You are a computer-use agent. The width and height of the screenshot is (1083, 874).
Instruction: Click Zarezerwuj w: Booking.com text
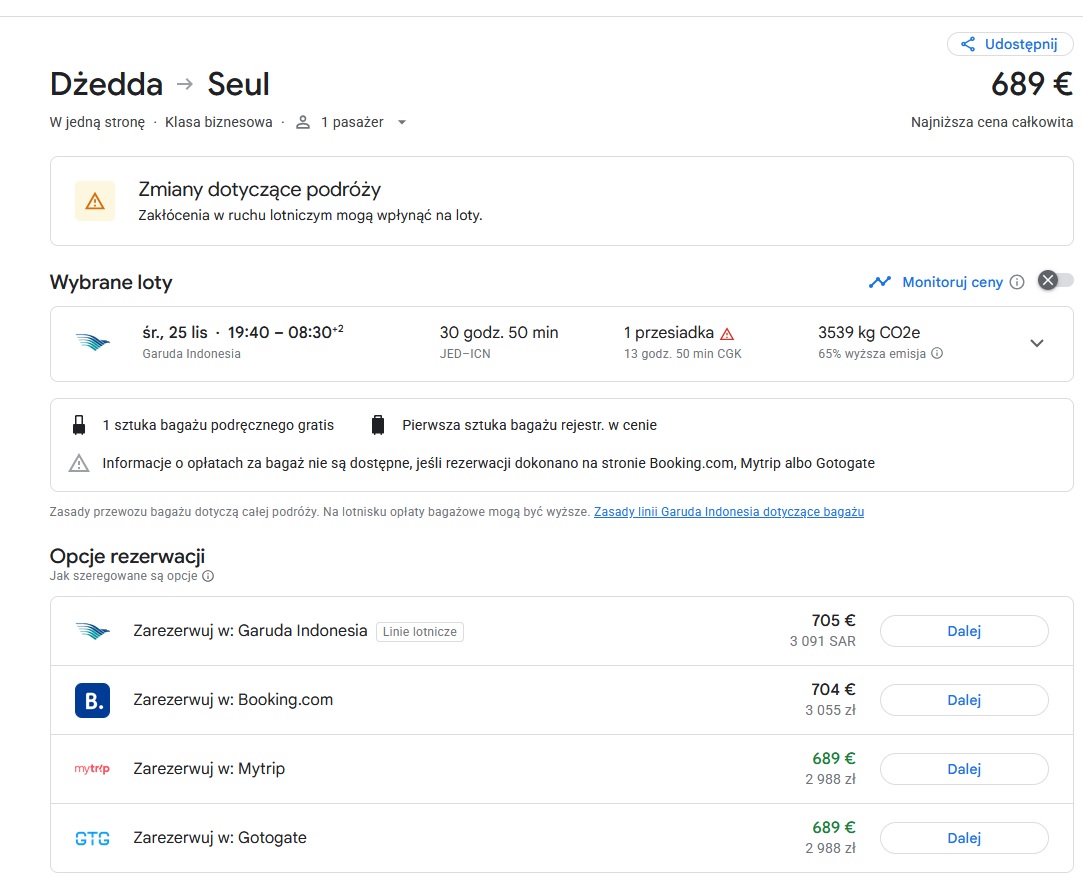[x=233, y=700]
